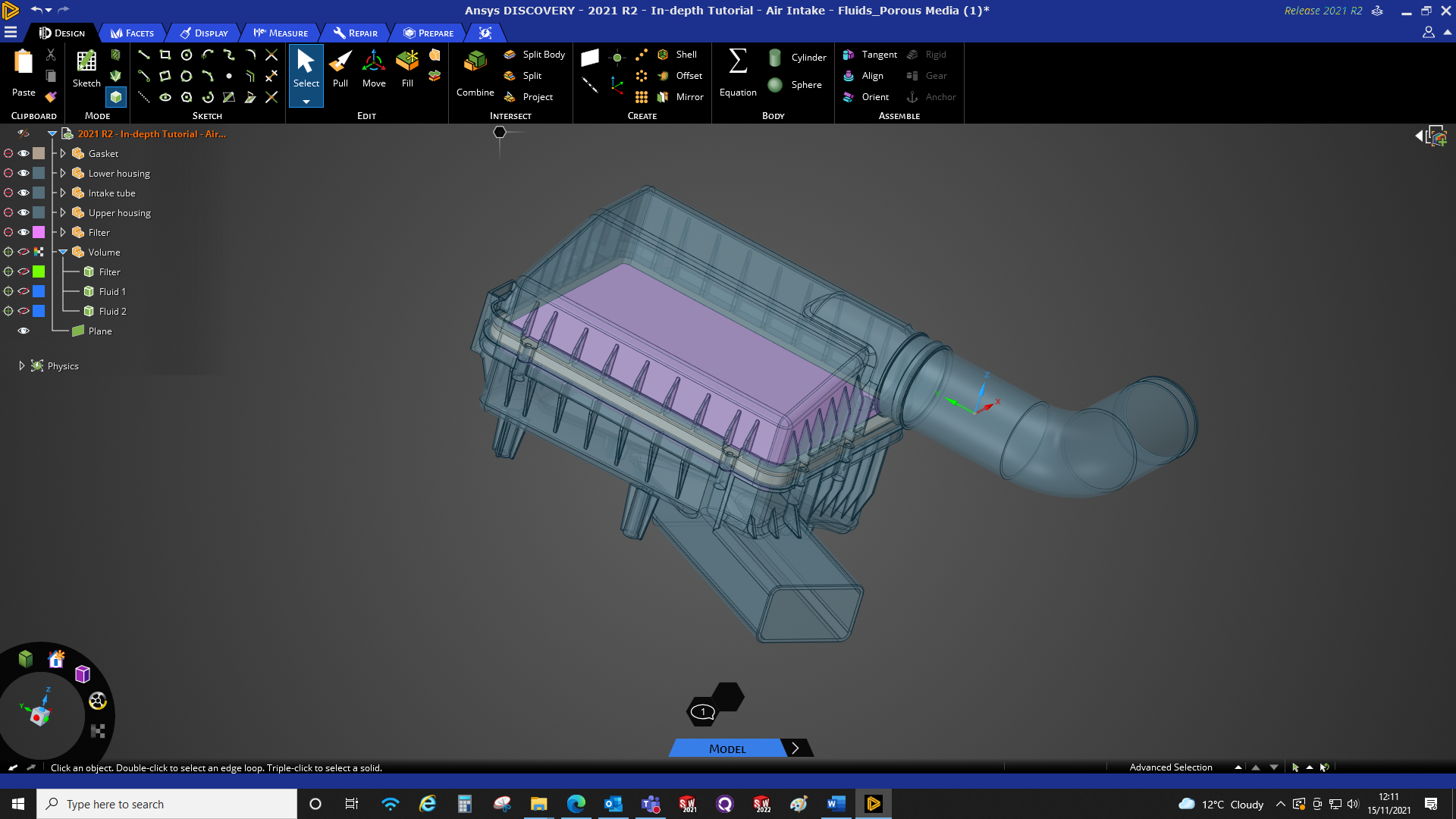Hide the Upper housing component
Screen dimensions: 1456x819
[24, 212]
